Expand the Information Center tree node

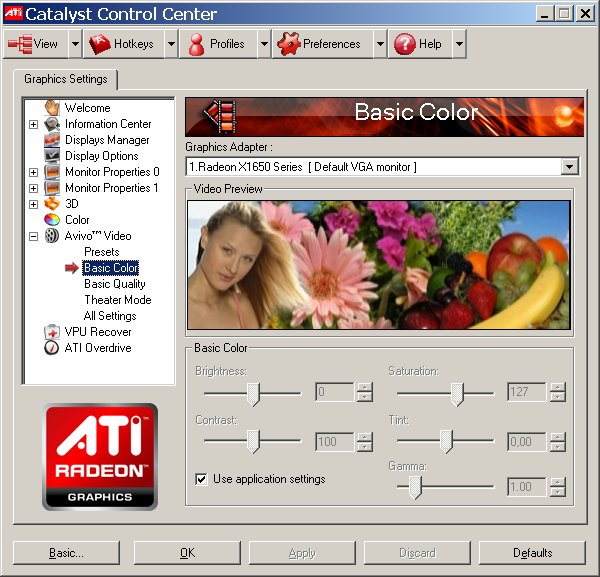point(34,124)
